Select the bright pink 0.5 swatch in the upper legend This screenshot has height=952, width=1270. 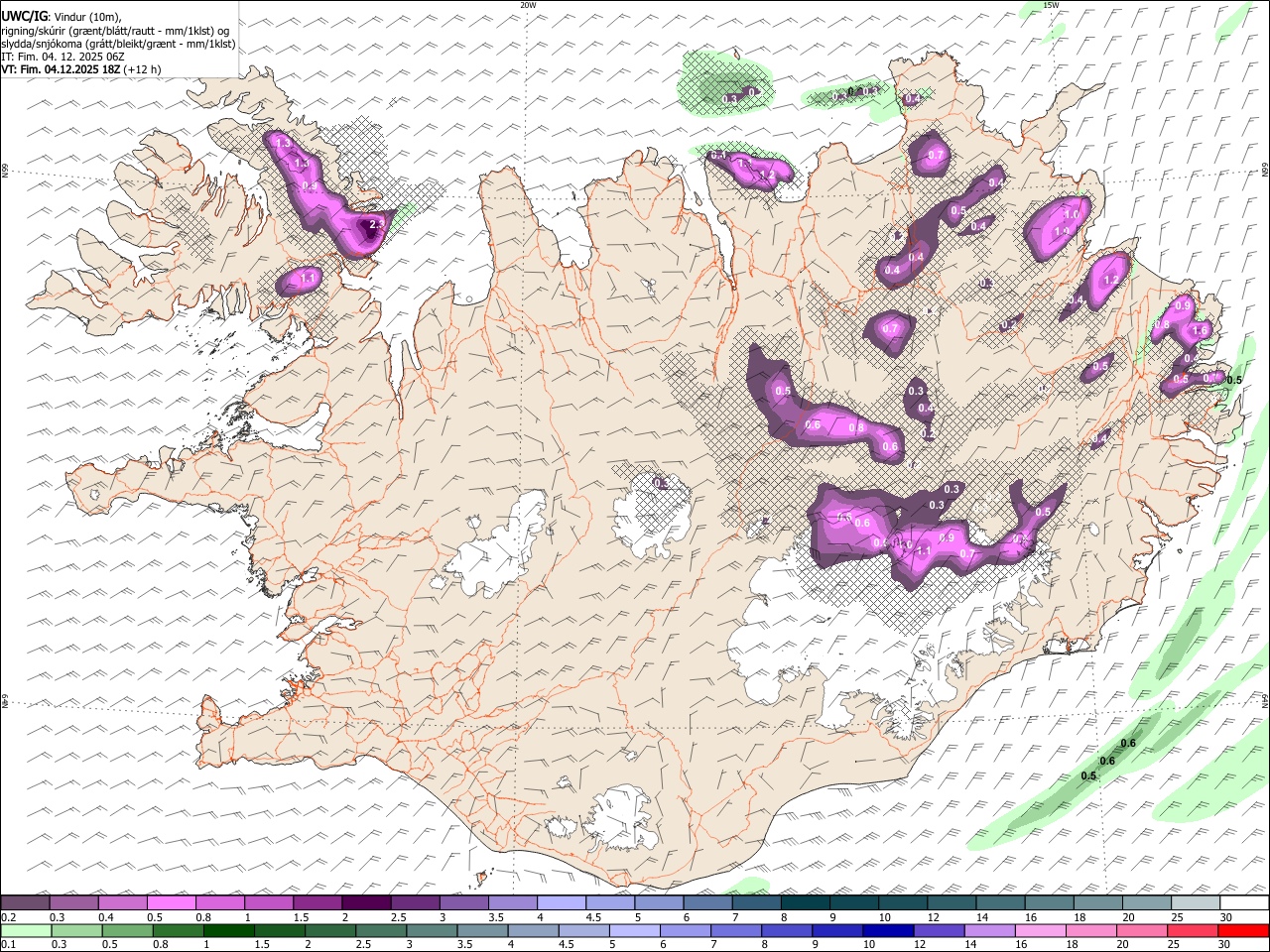point(171,902)
